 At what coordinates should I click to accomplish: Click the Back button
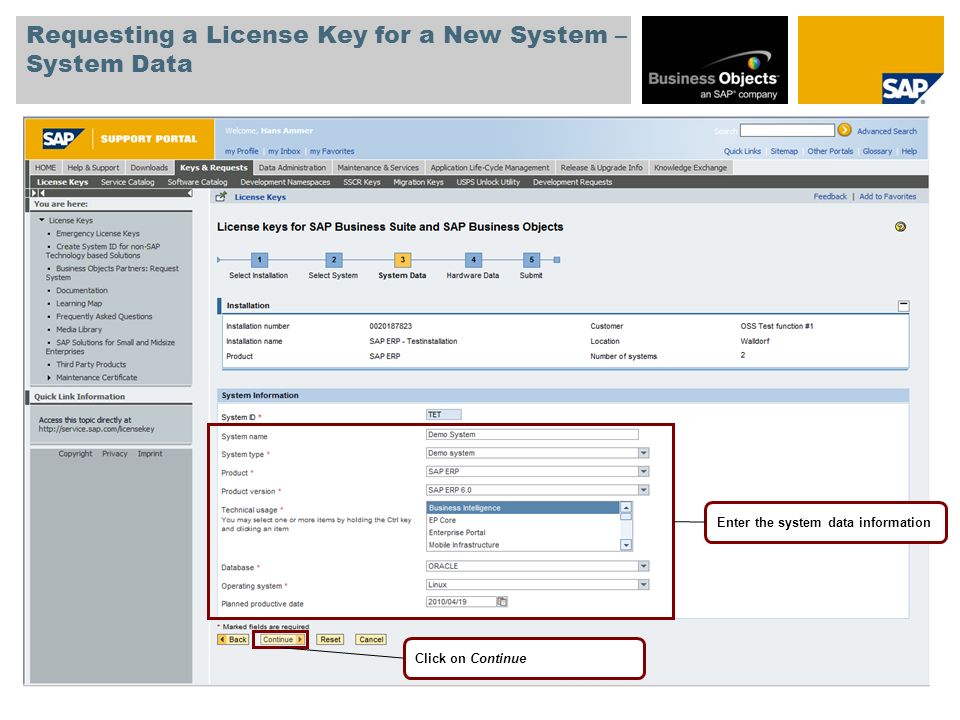tap(233, 639)
